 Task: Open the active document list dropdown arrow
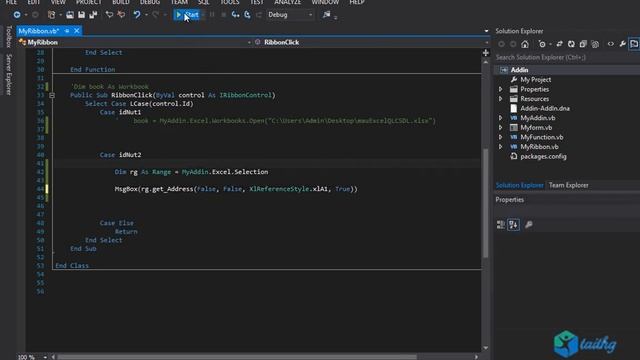486,31
